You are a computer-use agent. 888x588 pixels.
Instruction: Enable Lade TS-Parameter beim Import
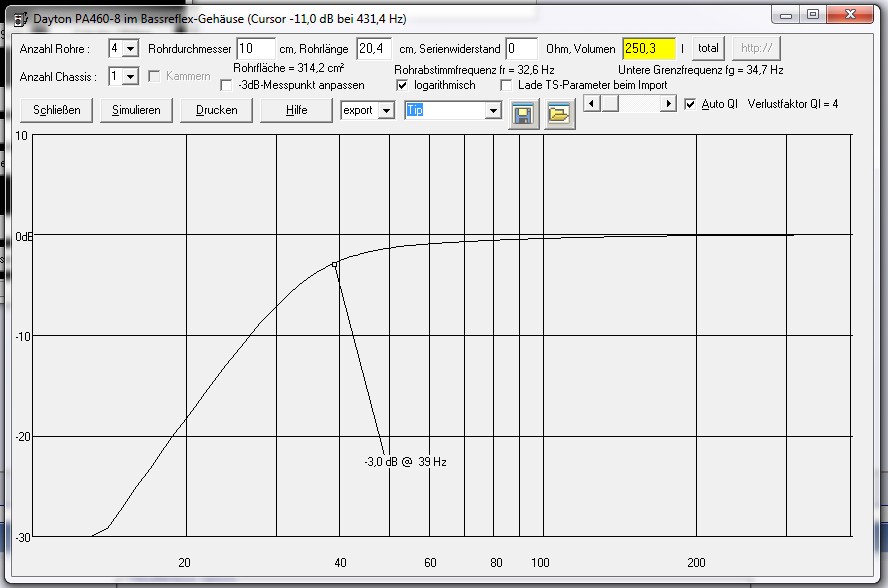pyautogui.click(x=506, y=86)
